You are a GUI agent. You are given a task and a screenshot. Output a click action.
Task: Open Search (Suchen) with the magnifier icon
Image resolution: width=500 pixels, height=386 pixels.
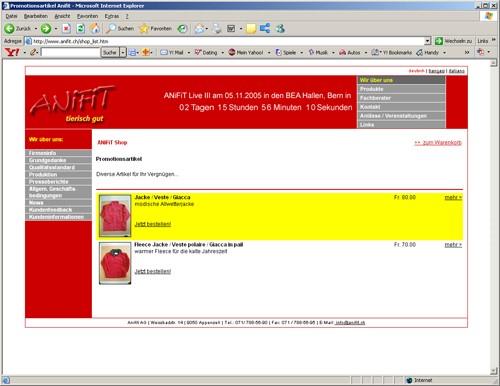(x=110, y=29)
